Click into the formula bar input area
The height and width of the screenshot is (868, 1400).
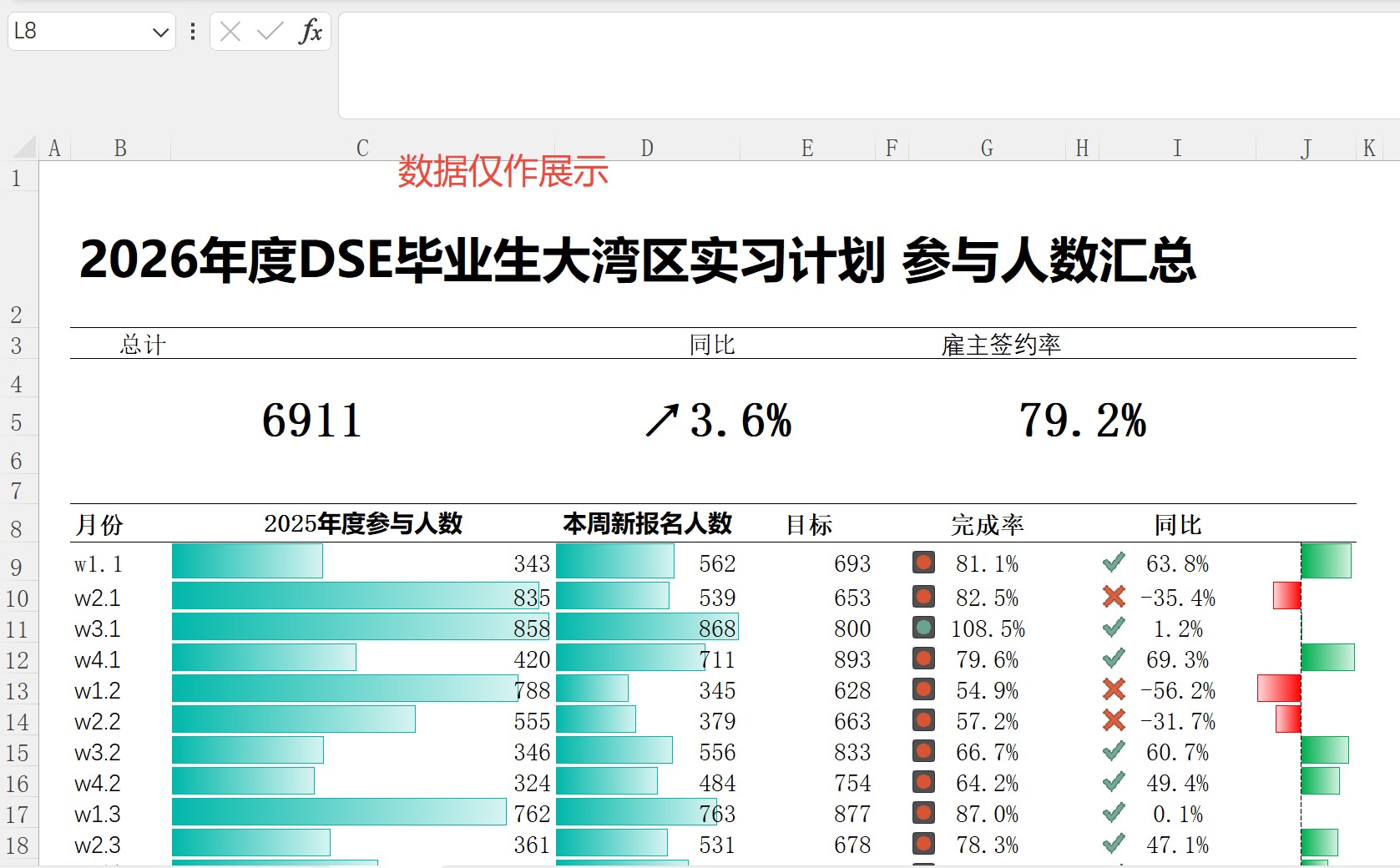tap(868, 65)
